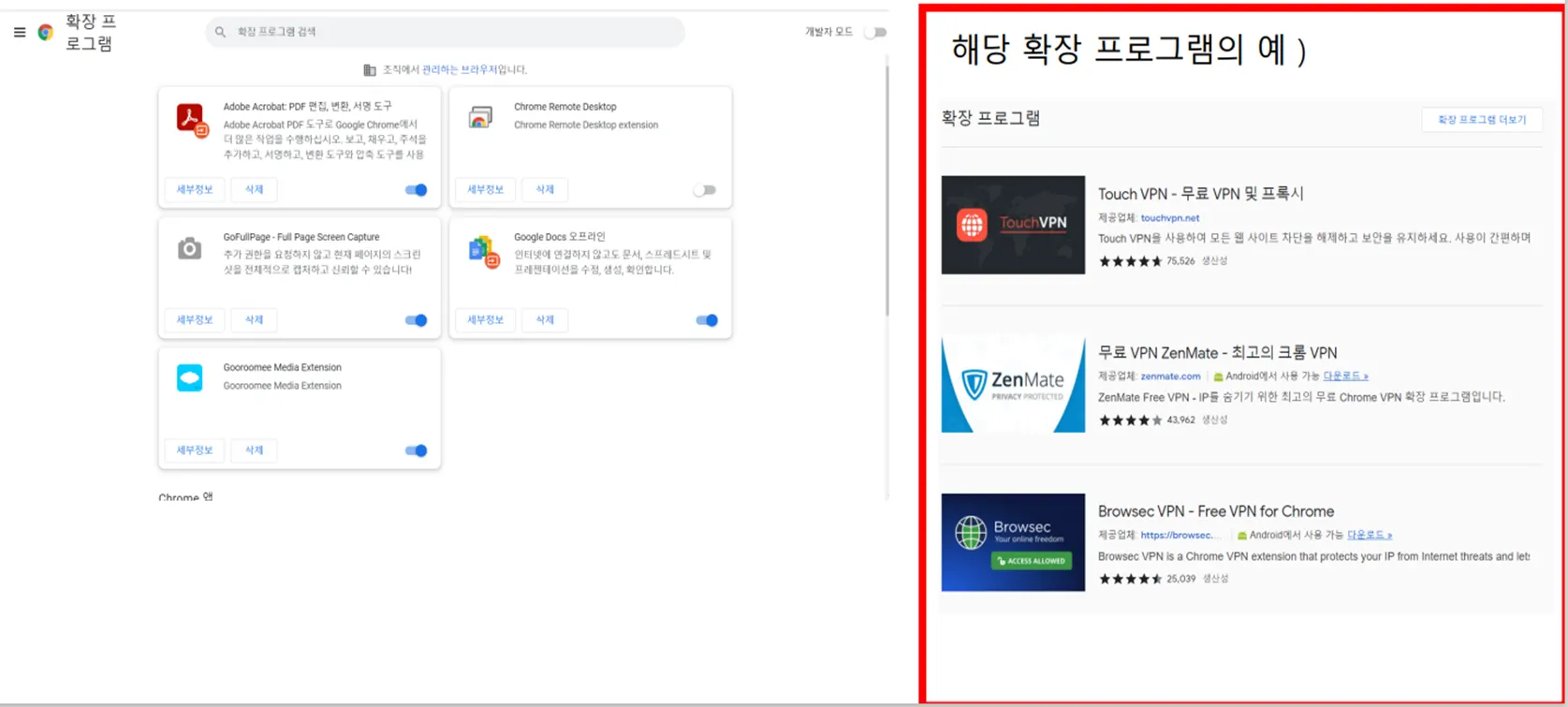The width and height of the screenshot is (1568, 707).
Task: Click 세부정보 for GoFullPage
Action: click(x=195, y=319)
